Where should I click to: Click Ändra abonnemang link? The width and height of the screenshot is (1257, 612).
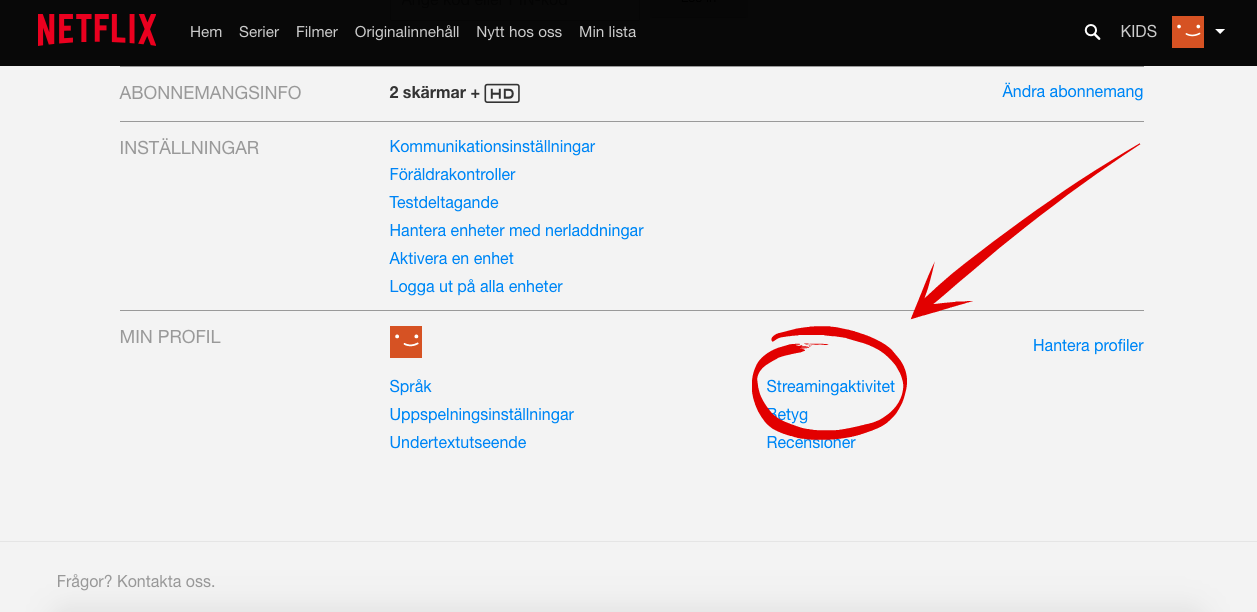1073,91
